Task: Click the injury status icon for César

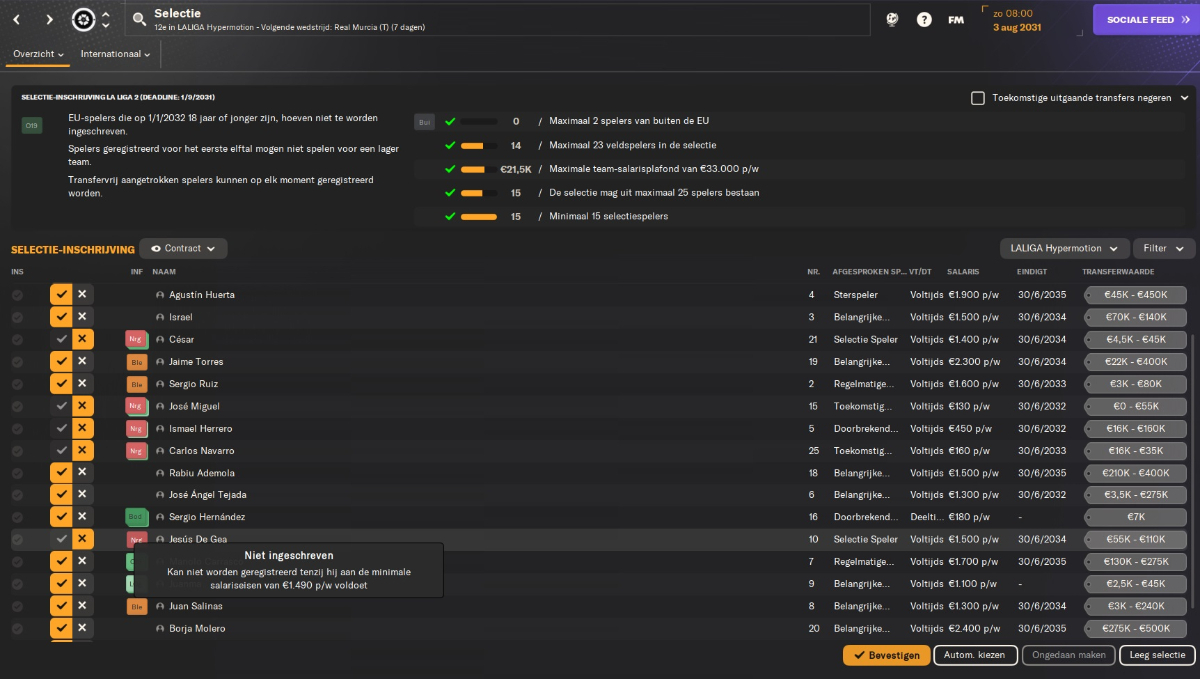Action: [x=136, y=340]
